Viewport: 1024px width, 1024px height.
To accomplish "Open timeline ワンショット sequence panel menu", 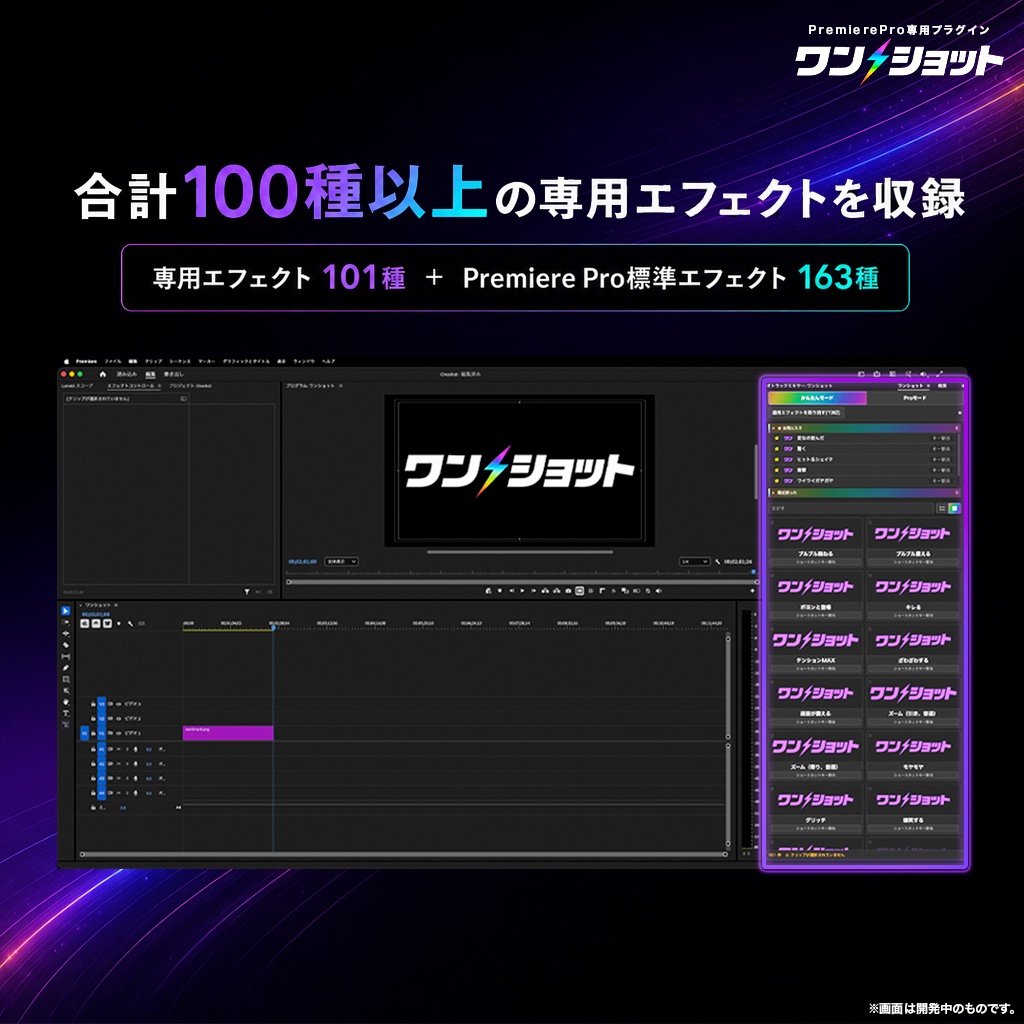I will point(116,605).
